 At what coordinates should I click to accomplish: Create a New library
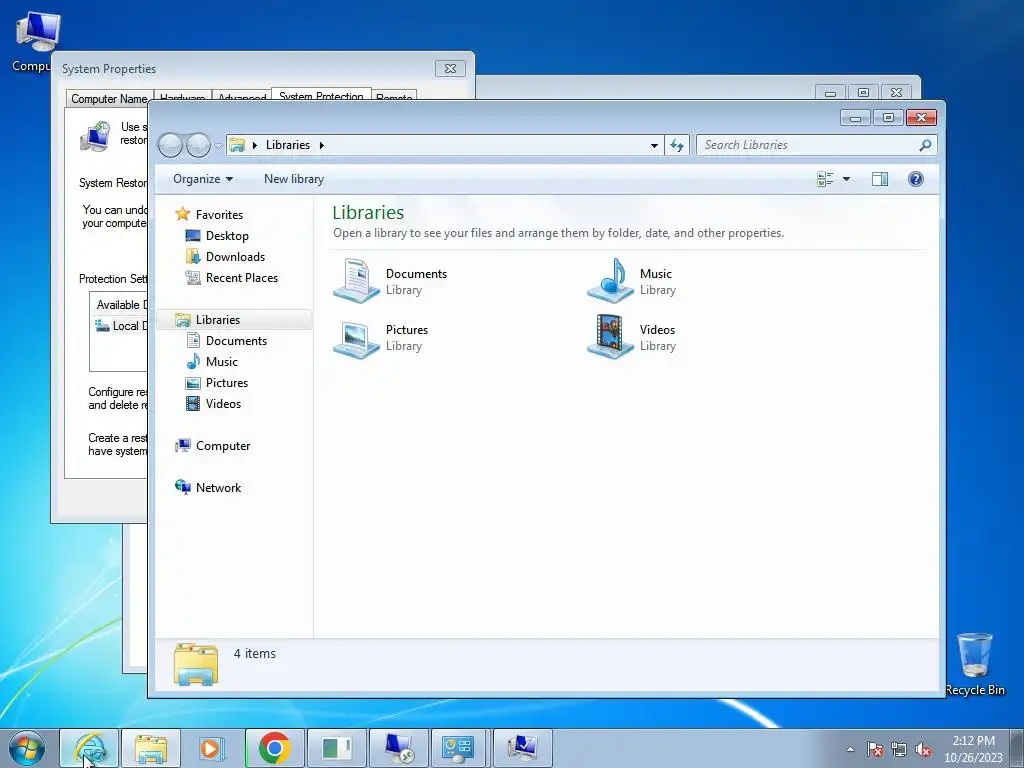pos(294,179)
